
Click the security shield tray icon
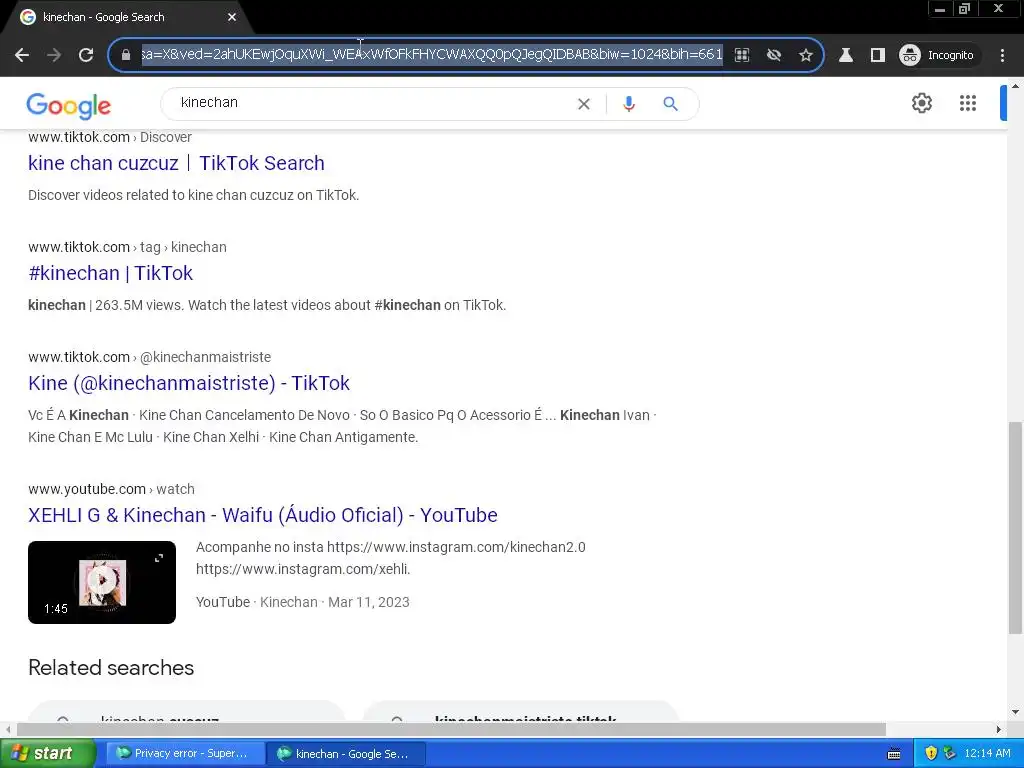(931, 754)
